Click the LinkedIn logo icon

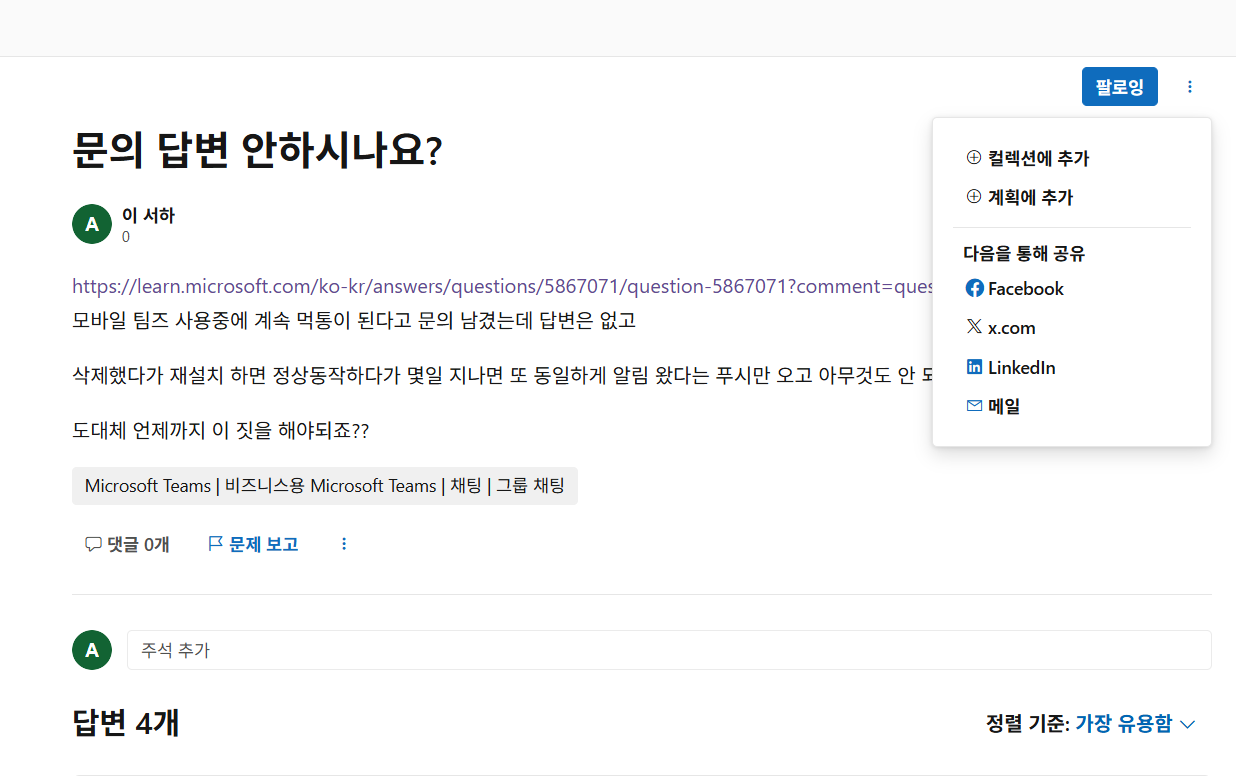click(974, 367)
